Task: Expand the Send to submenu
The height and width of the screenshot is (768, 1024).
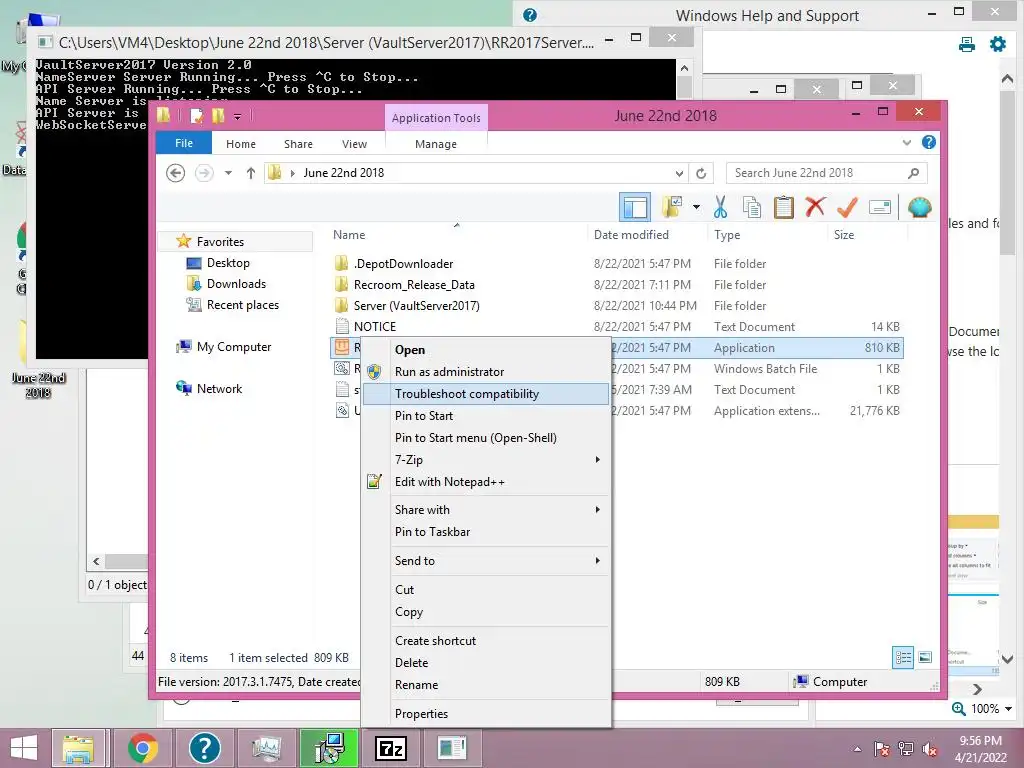Action: [x=486, y=560]
